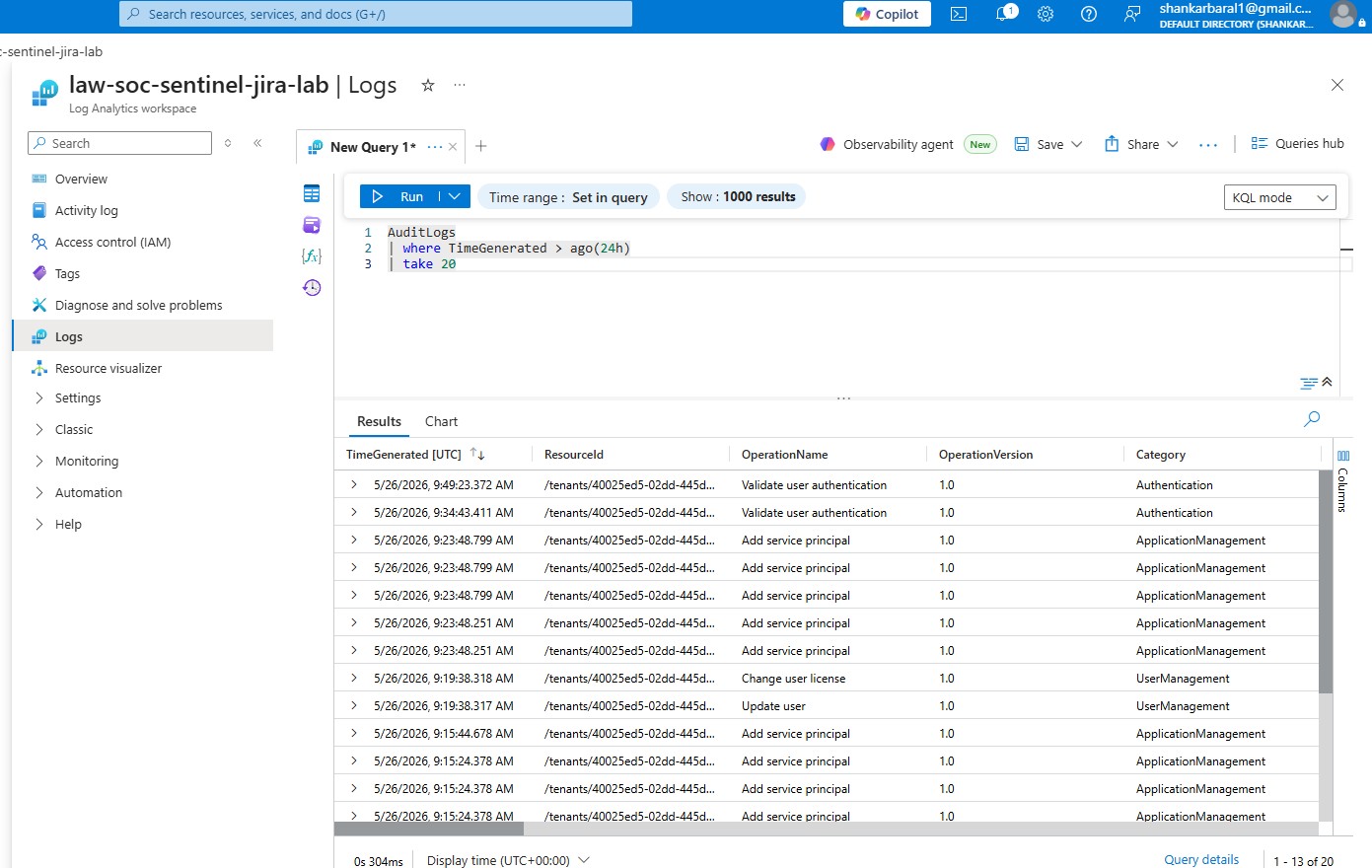Close the New Query 1 tab
This screenshot has height=868, width=1372.
click(x=453, y=147)
